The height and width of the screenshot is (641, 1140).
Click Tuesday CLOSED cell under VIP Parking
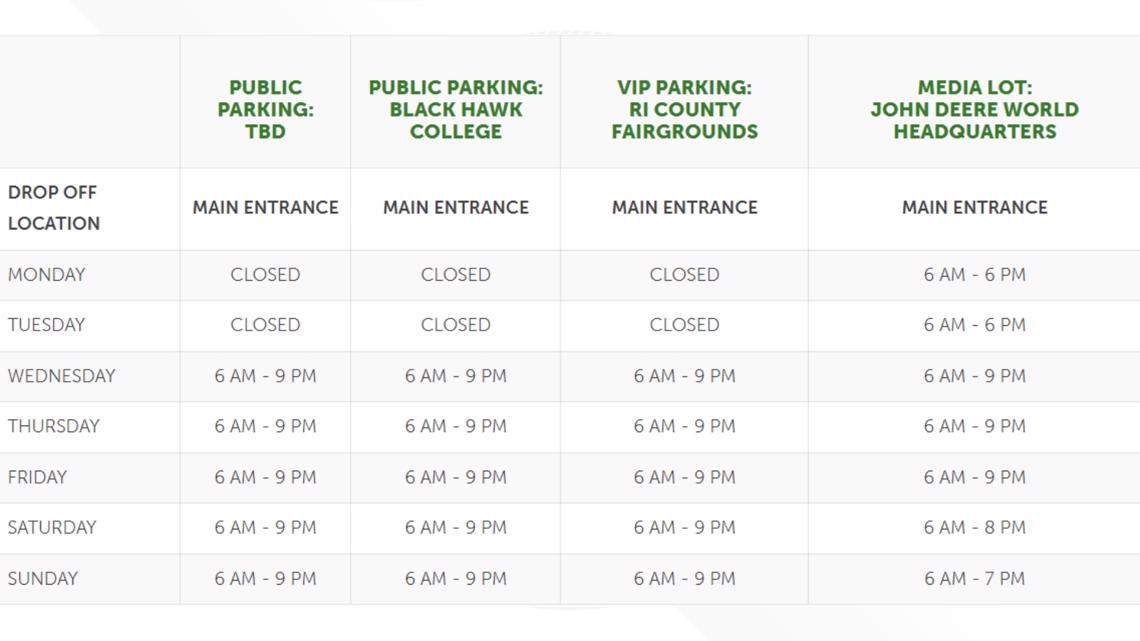click(684, 325)
